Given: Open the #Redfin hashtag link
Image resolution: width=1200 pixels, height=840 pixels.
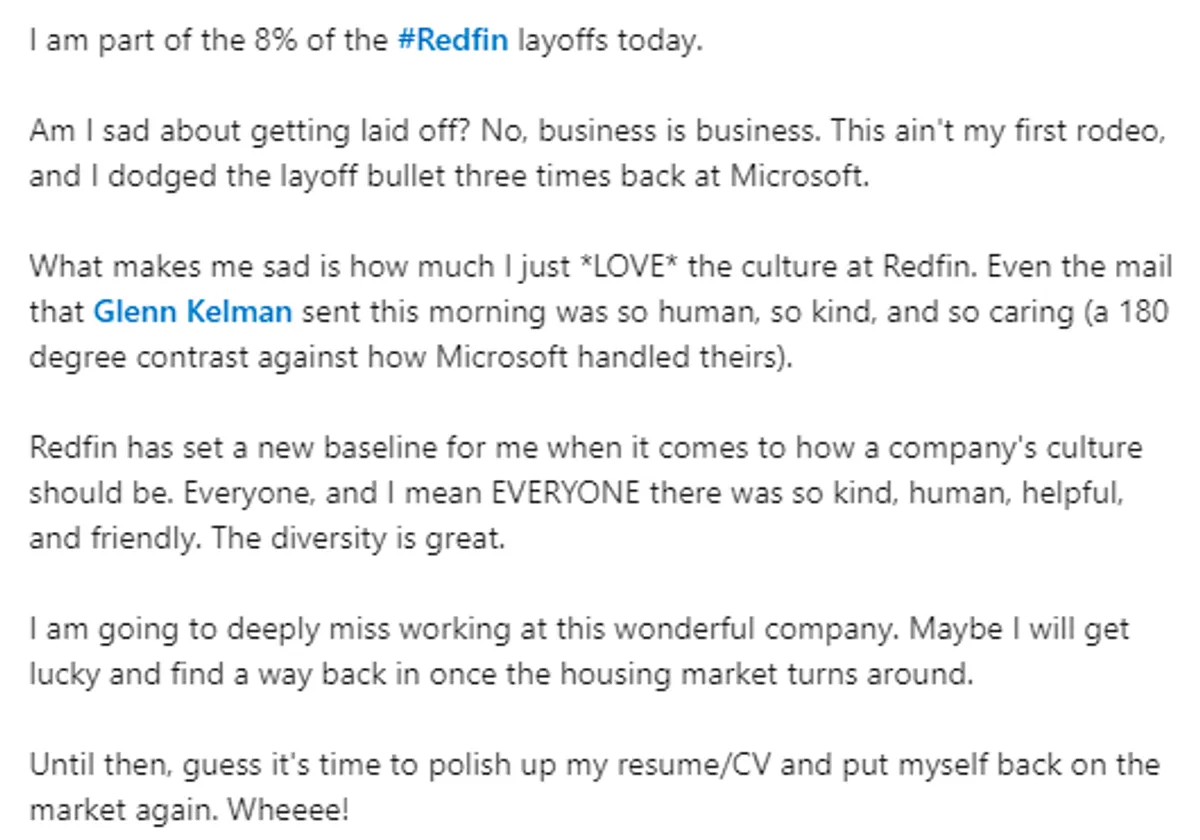Looking at the screenshot, I should point(452,43).
